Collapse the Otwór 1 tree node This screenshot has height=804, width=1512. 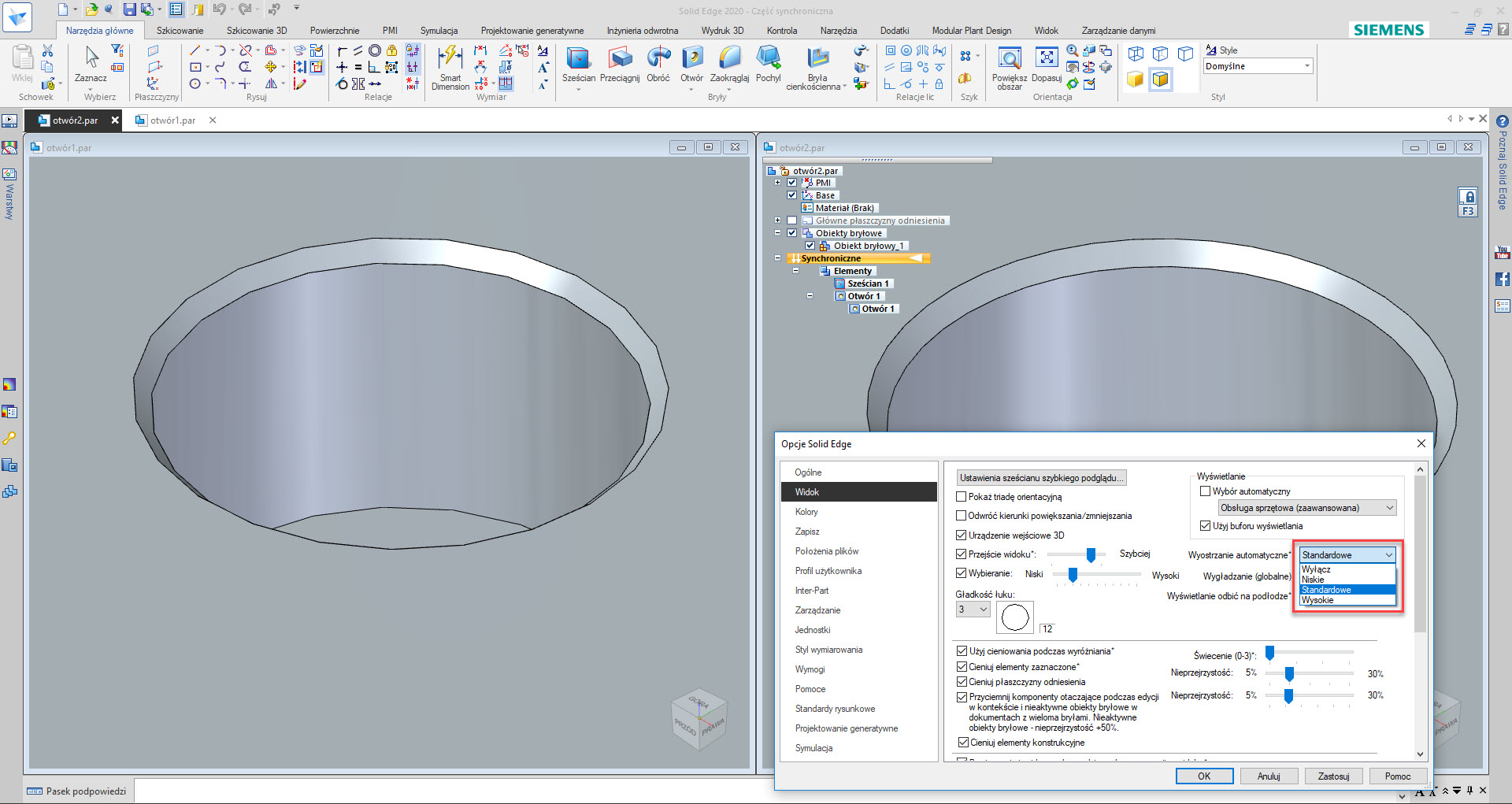tap(810, 296)
